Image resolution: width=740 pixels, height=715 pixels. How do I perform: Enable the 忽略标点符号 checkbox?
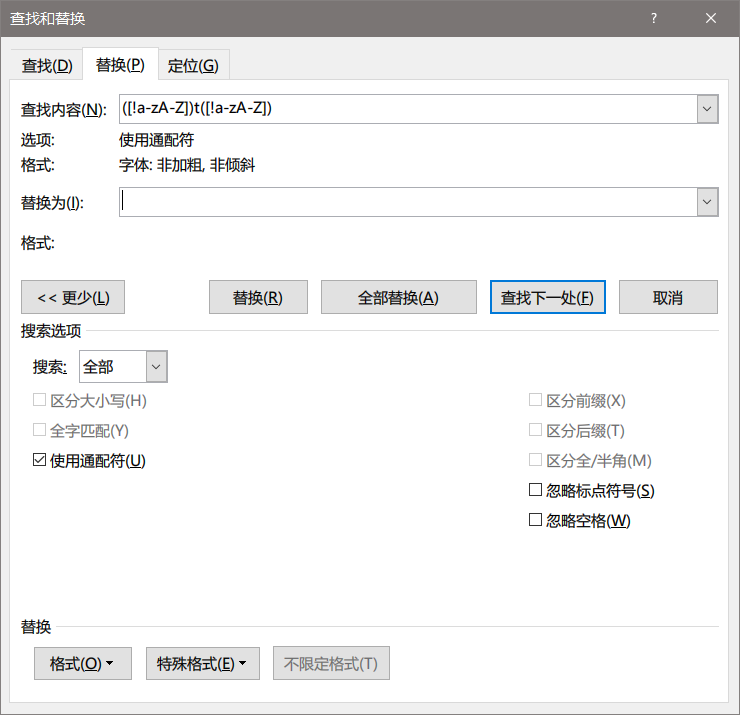[536, 491]
